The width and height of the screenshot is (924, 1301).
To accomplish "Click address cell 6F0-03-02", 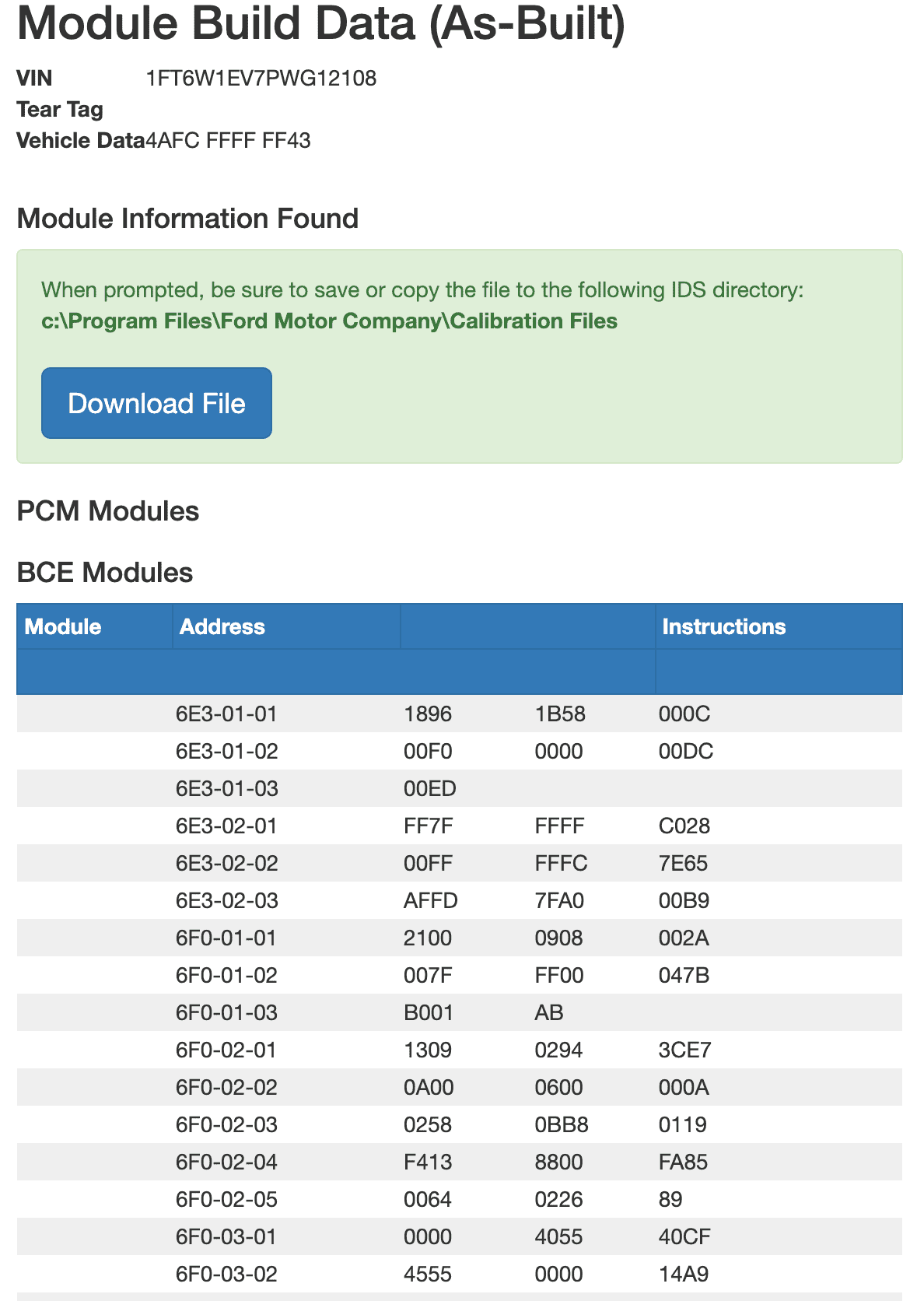I will coord(226,1274).
